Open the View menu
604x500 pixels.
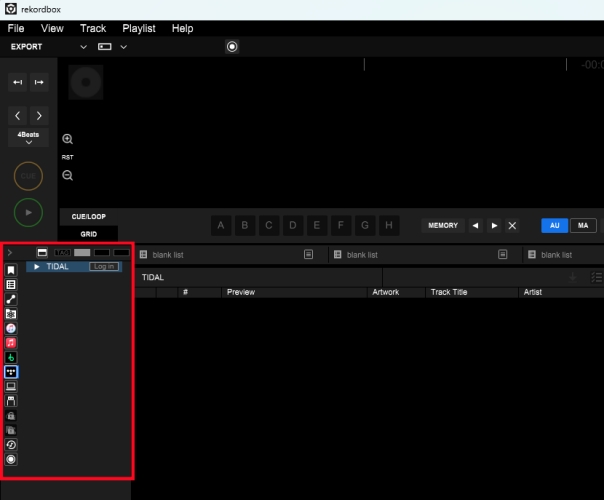(52, 29)
